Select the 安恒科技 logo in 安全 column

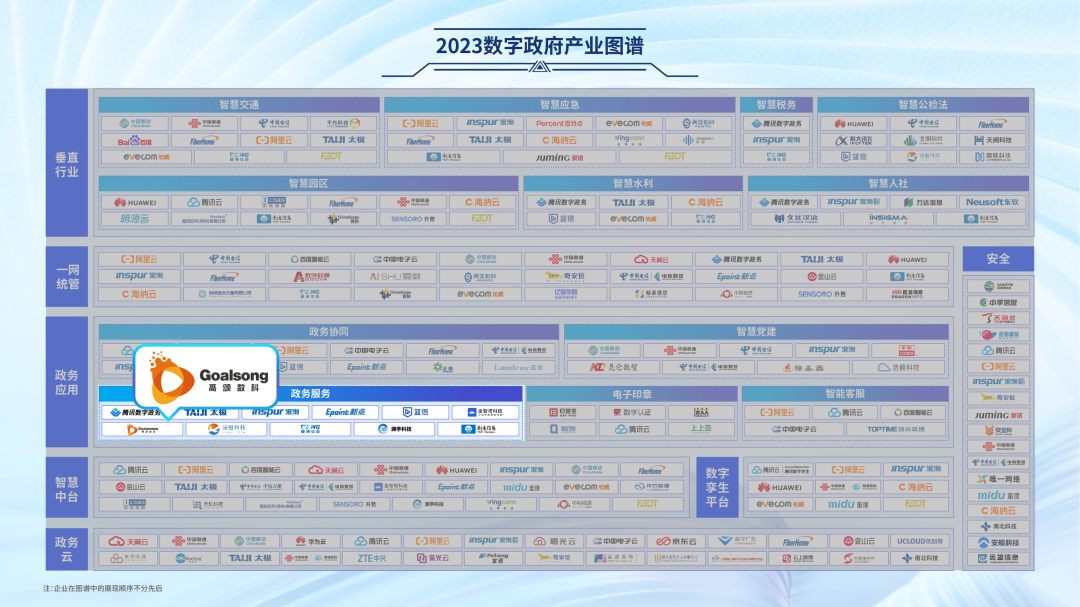coord(997,543)
